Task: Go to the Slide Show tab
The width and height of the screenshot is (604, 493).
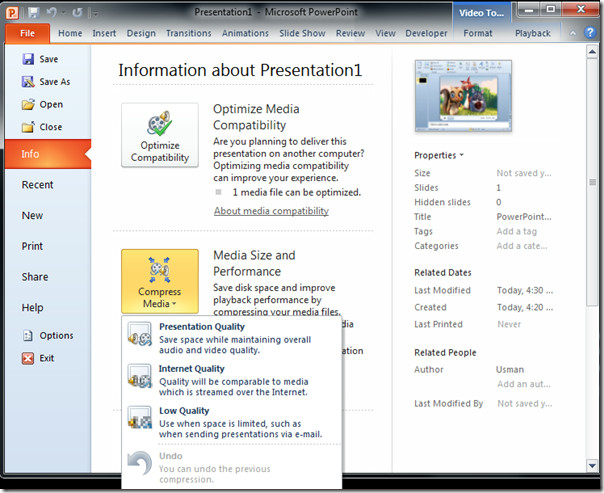Action: (x=302, y=34)
